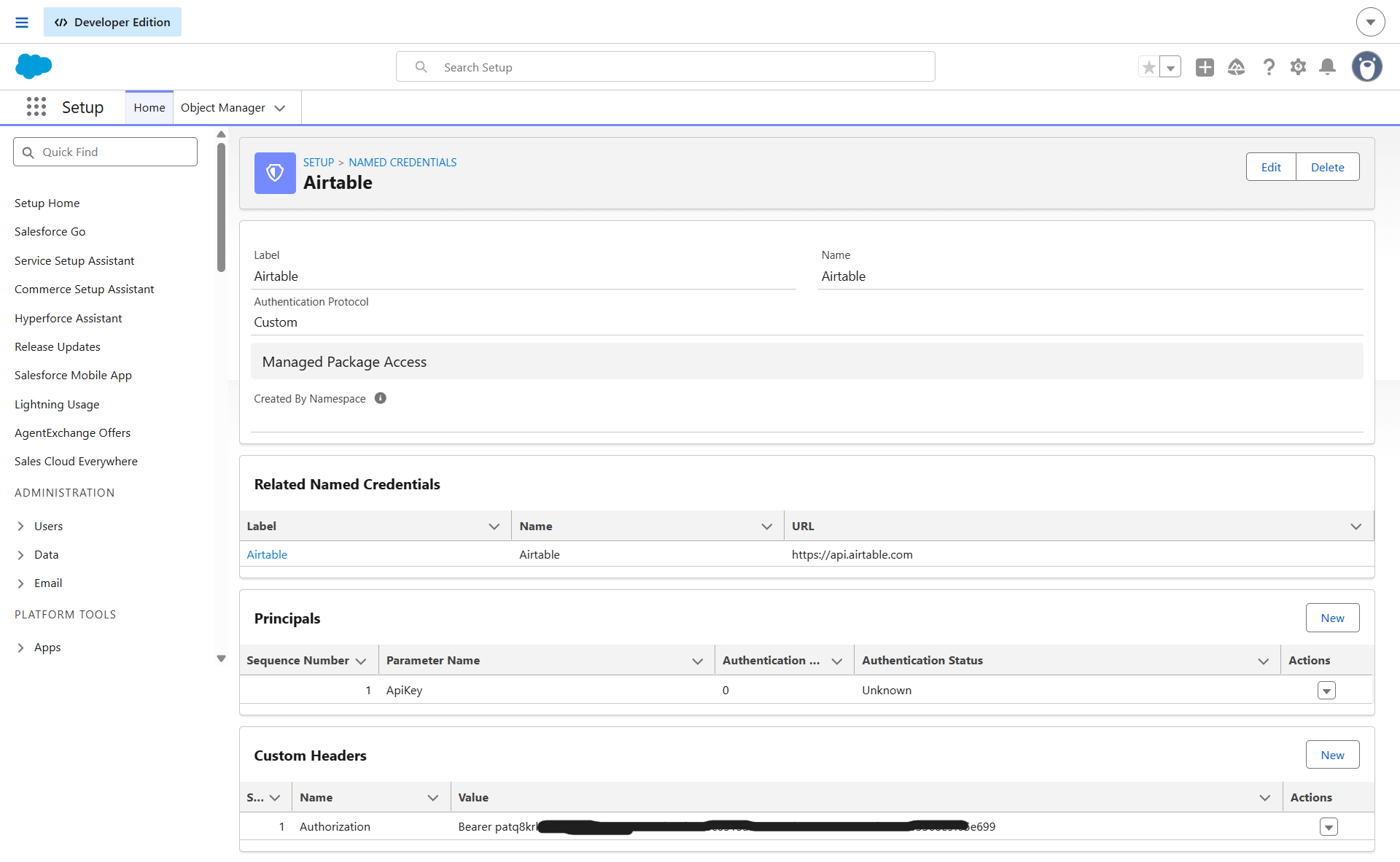Open Sequence Number column chevron
This screenshot has height=862, width=1400.
click(361, 661)
